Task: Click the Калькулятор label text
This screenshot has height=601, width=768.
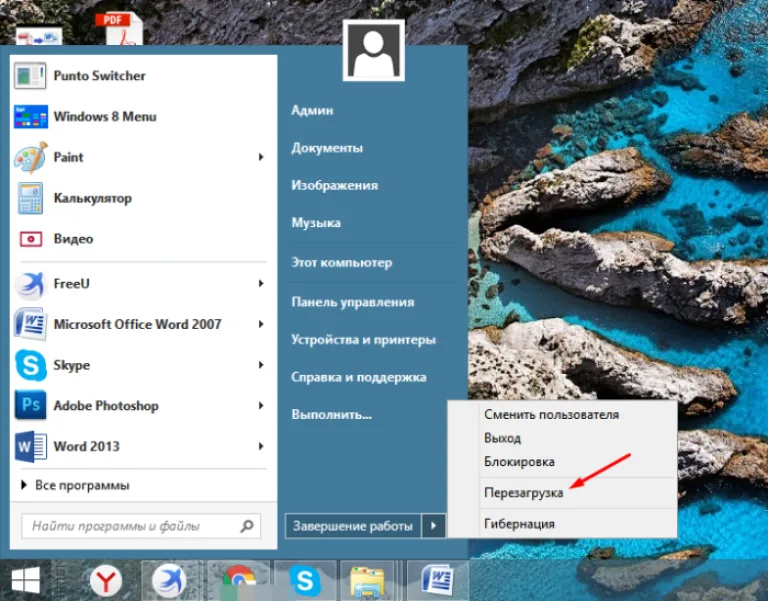Action: pyautogui.click(x=93, y=198)
